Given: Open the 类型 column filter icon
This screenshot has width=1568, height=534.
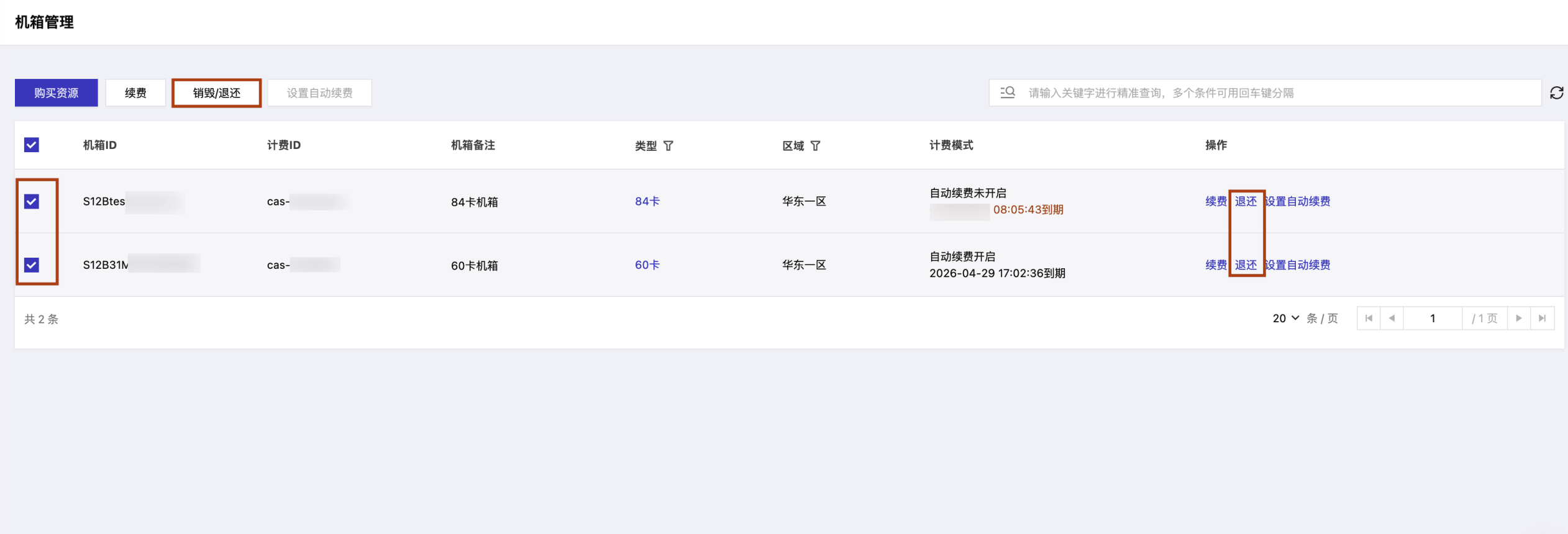Looking at the screenshot, I should click(x=668, y=146).
